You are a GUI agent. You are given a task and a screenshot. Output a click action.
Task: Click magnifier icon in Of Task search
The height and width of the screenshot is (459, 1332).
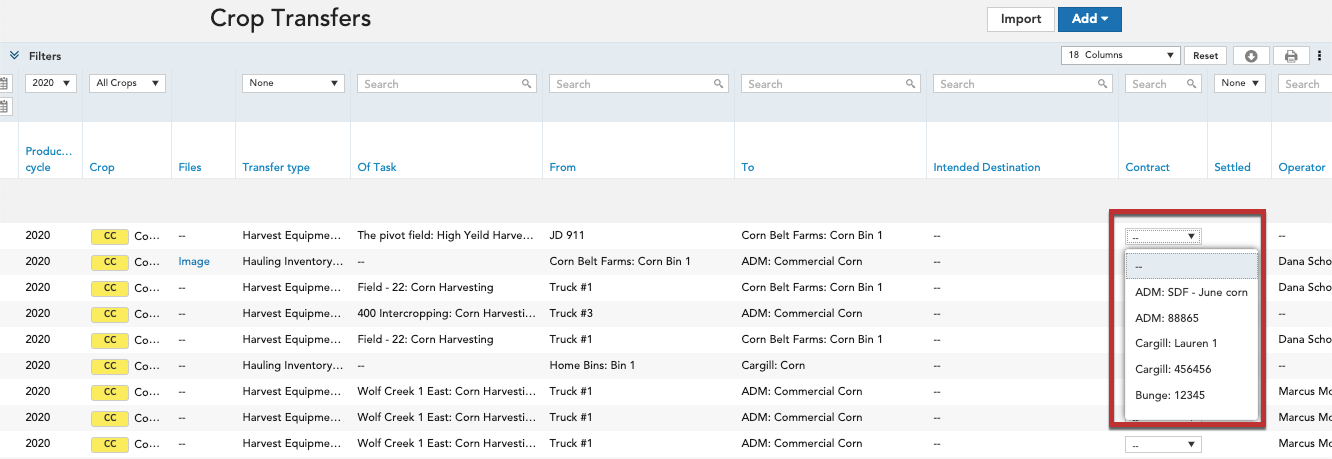(x=526, y=84)
